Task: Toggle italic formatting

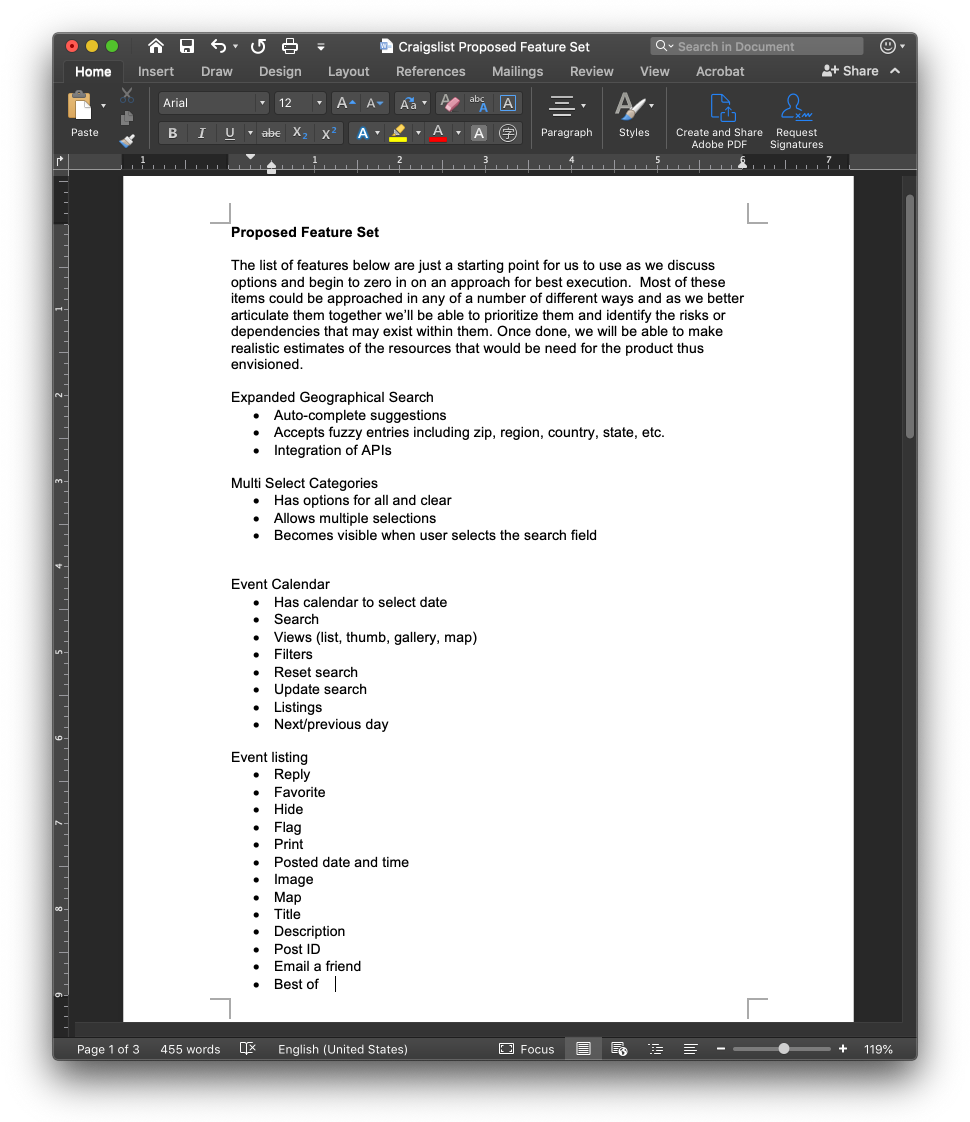Action: [x=202, y=133]
